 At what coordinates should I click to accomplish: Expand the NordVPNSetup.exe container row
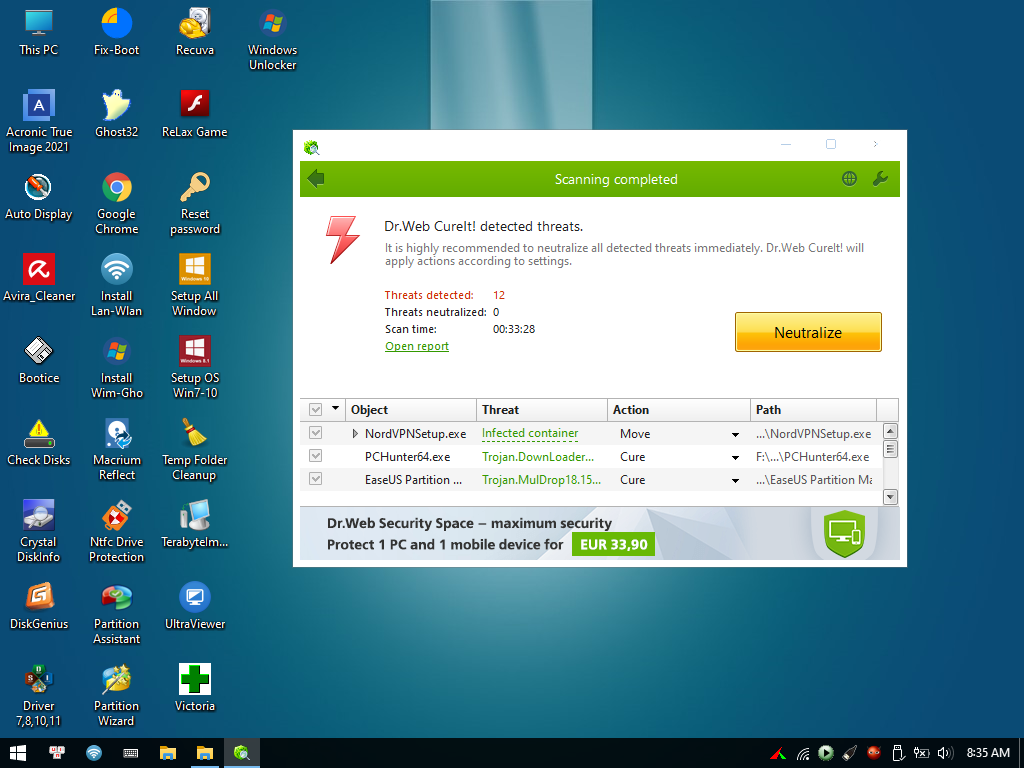(x=355, y=434)
